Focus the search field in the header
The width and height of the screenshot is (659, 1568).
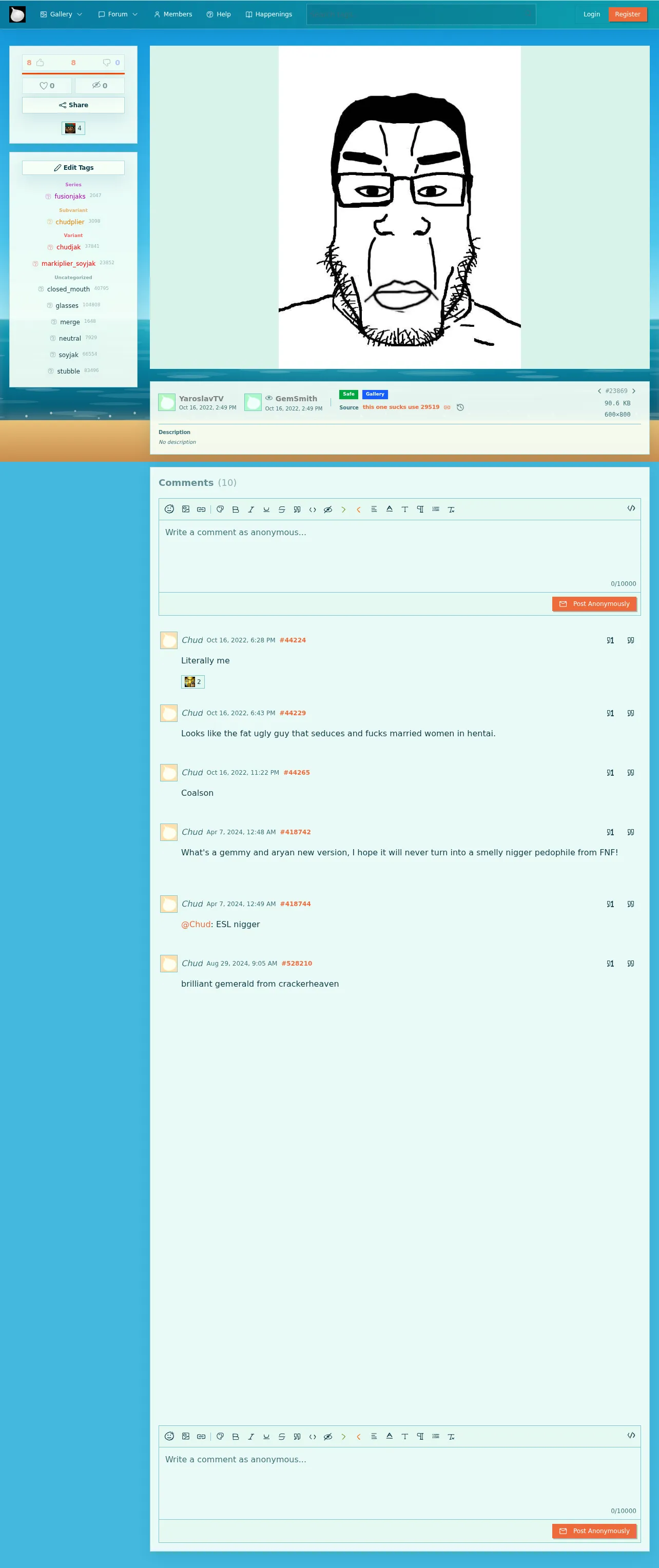(421, 14)
